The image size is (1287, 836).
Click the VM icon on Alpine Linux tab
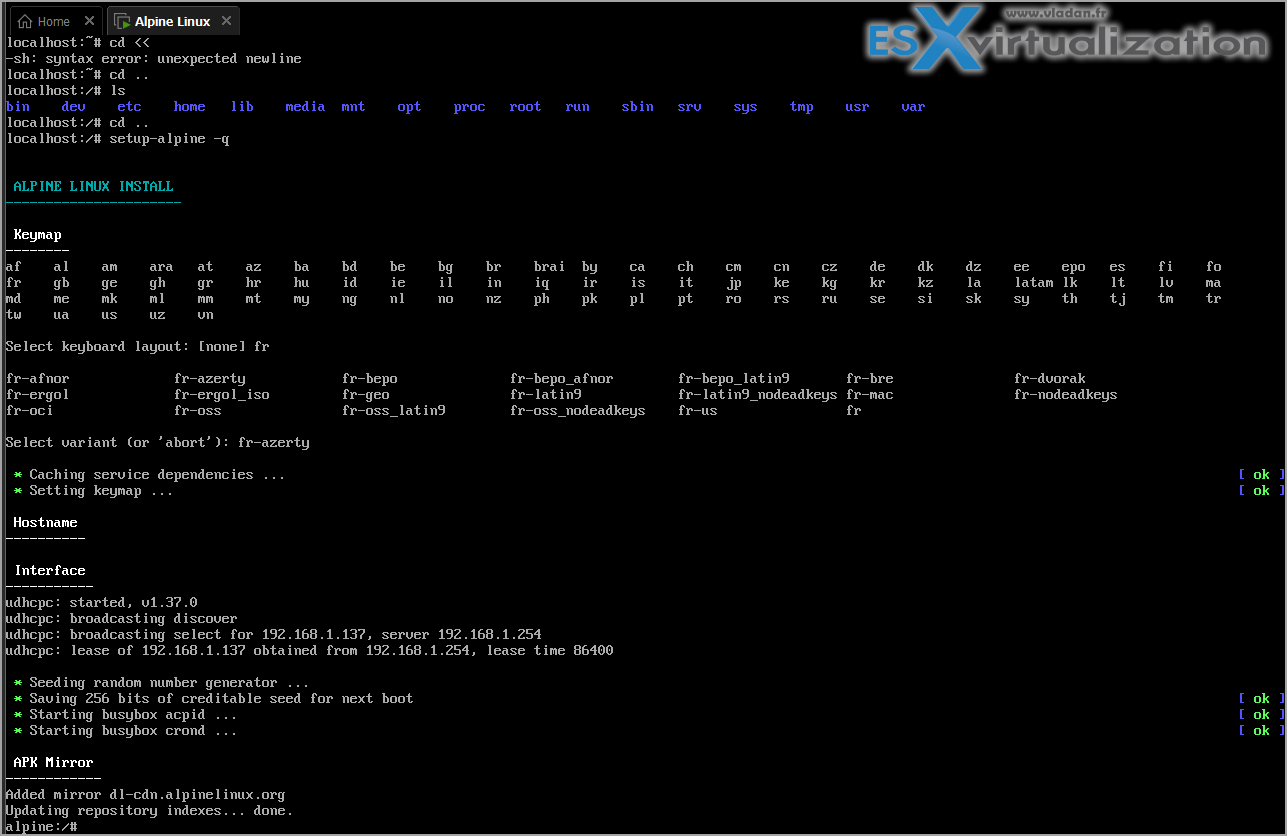[121, 21]
